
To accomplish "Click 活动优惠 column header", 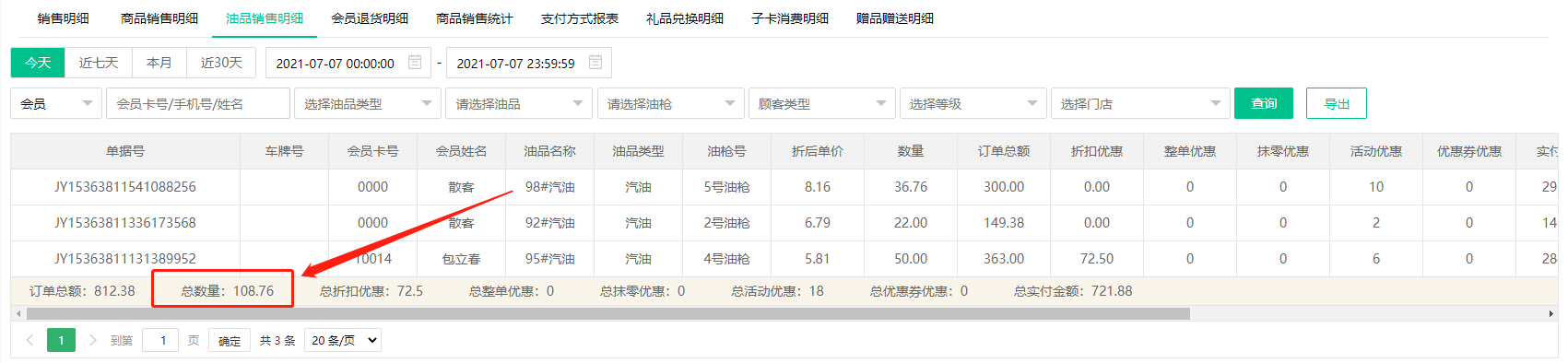I will (1376, 151).
